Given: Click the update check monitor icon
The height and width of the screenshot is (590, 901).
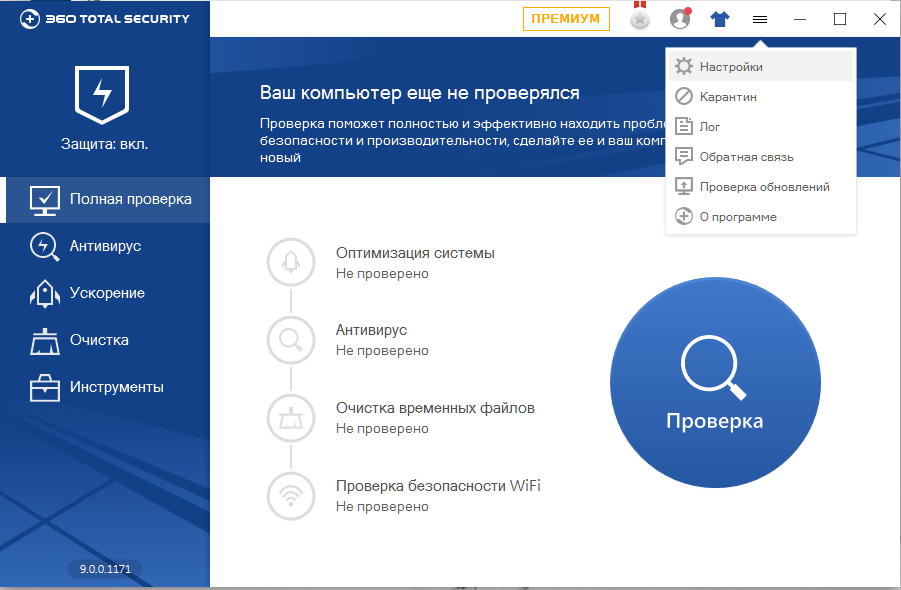Looking at the screenshot, I should 684,186.
